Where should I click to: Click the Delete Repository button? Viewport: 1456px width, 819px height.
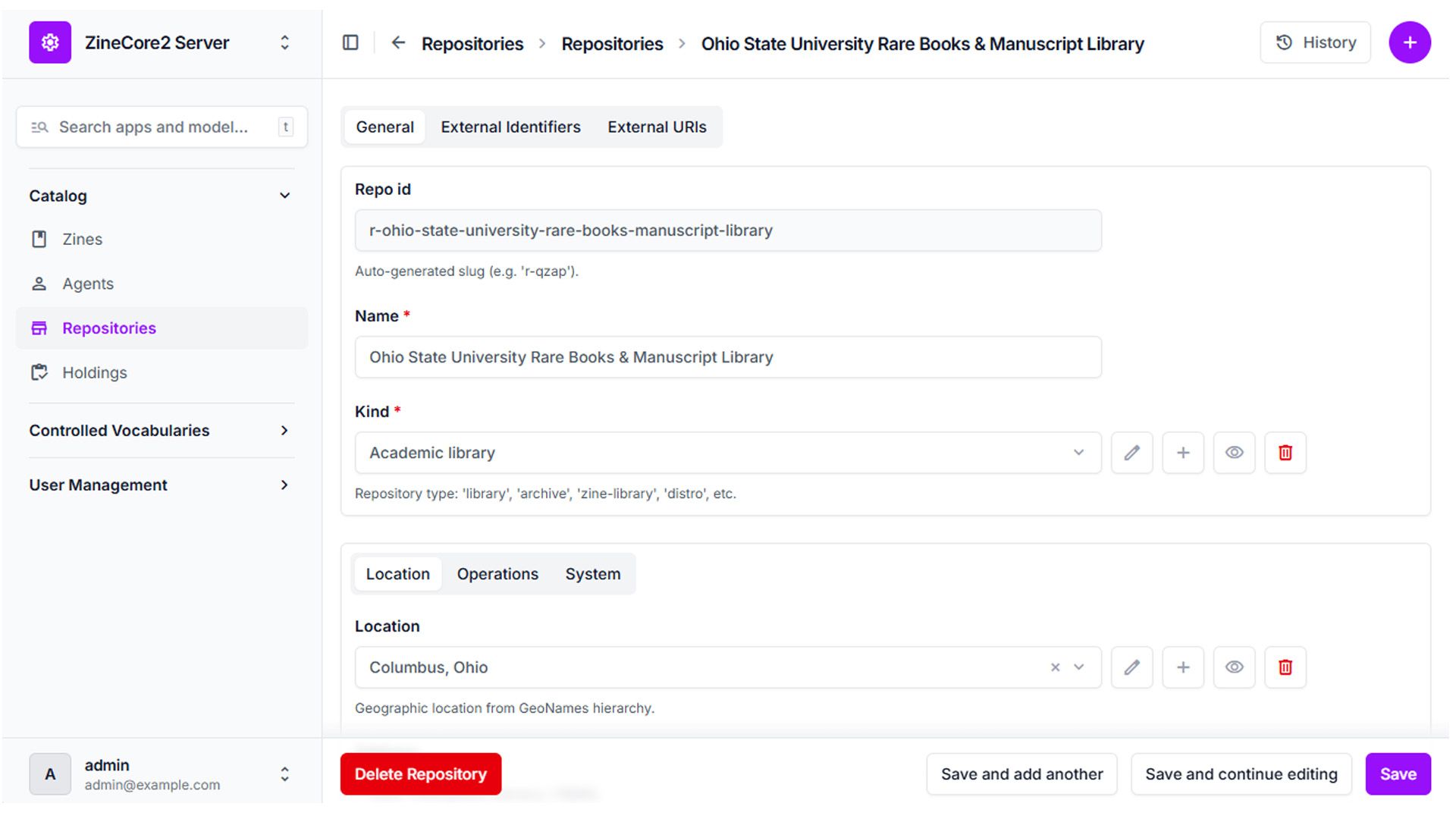pyautogui.click(x=420, y=774)
